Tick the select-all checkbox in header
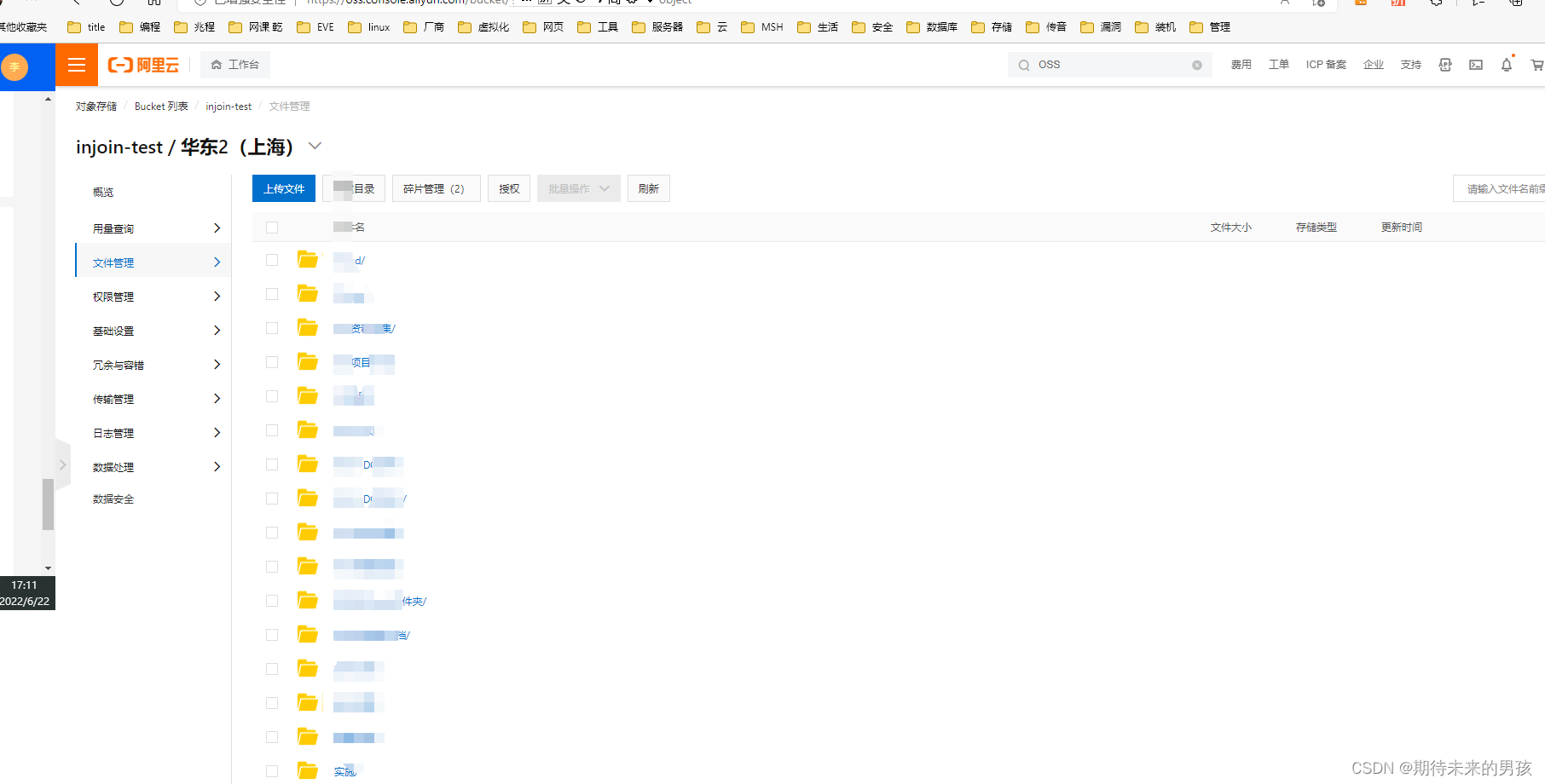Image resolution: width=1545 pixels, height=784 pixels. (272, 228)
